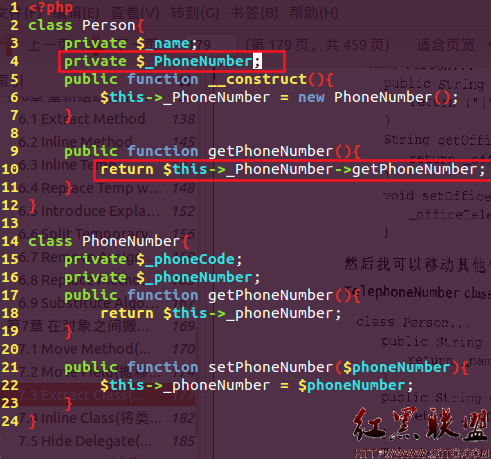Open the 查看(V) menu
The height and width of the screenshot is (459, 491).
[x=135, y=14]
